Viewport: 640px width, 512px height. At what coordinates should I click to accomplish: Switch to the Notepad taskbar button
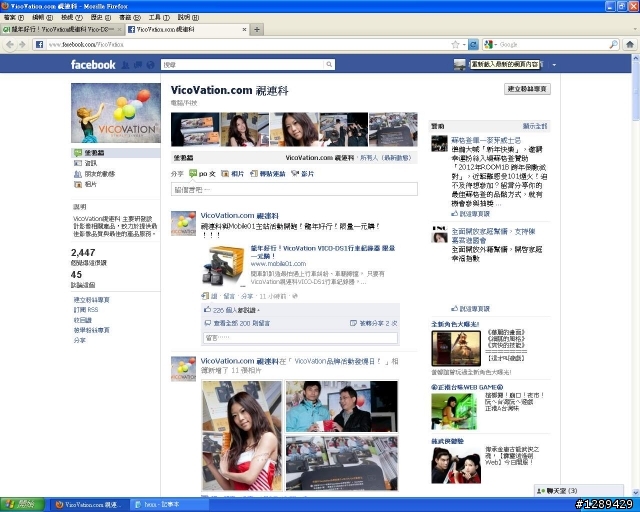169,505
